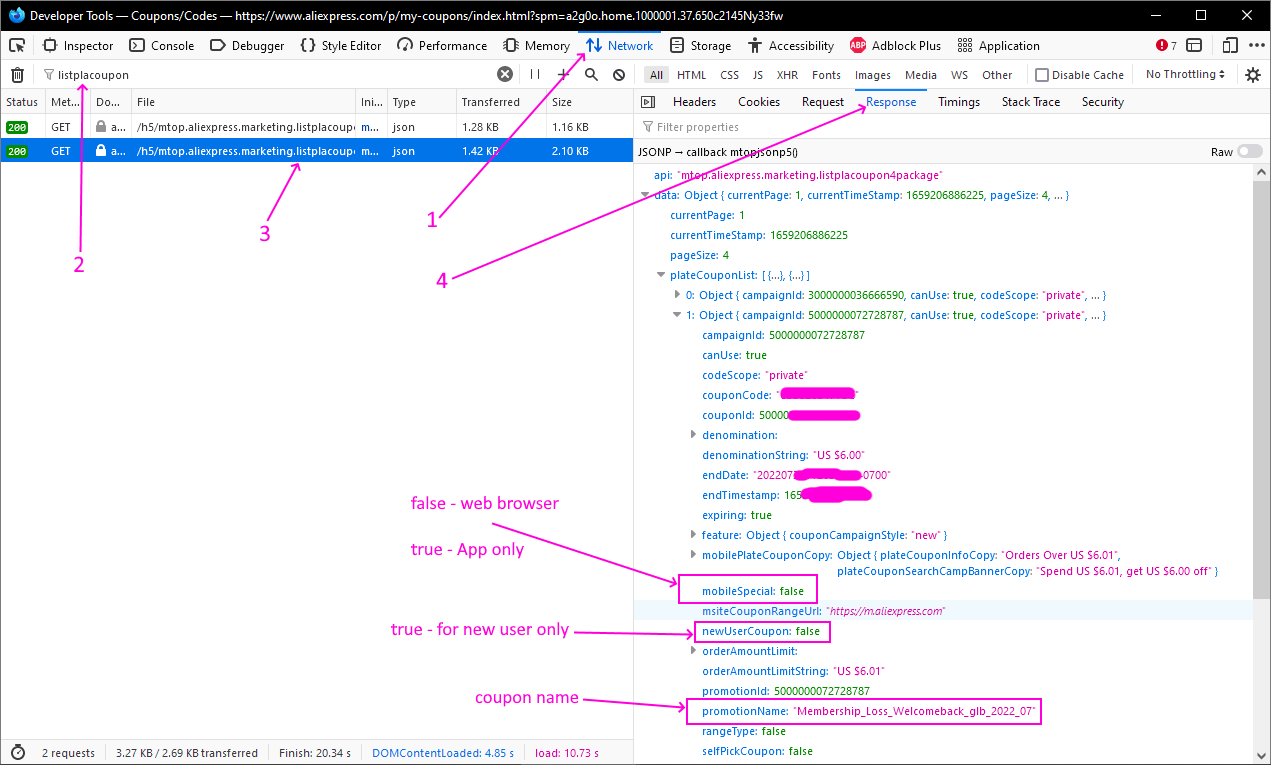Select the 1.42 KB request row
The image size is (1271, 765).
click(x=315, y=151)
